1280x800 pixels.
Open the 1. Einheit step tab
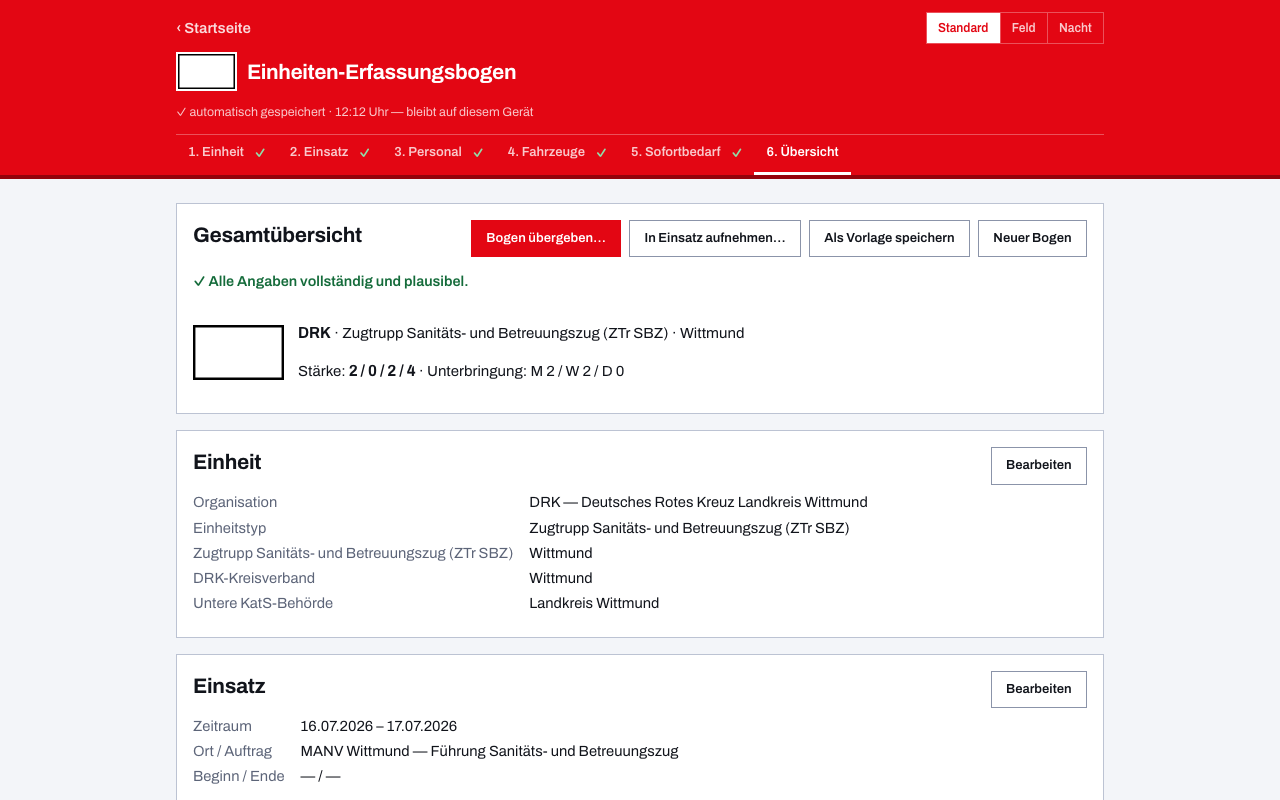(x=226, y=152)
